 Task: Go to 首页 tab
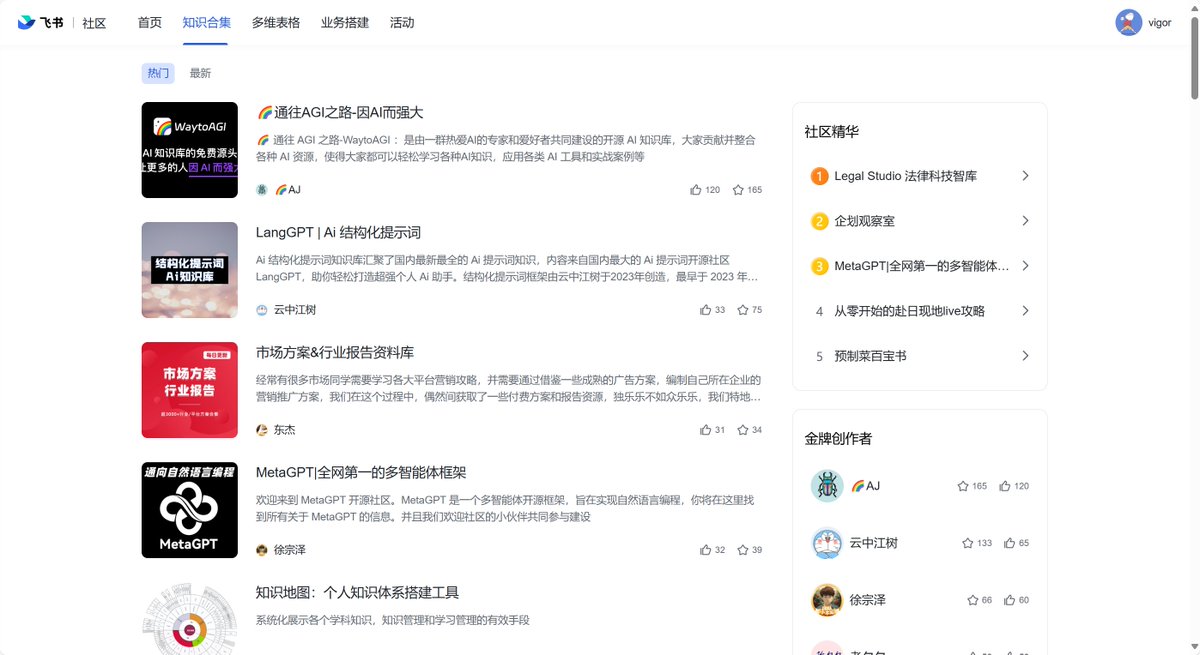tap(150, 22)
